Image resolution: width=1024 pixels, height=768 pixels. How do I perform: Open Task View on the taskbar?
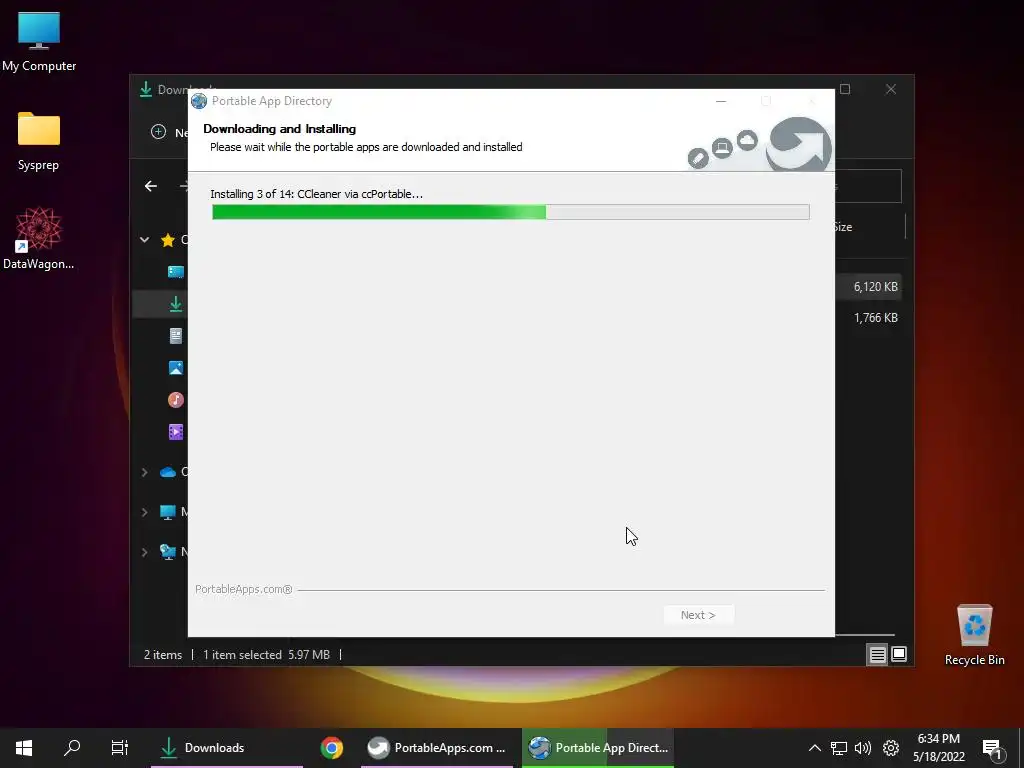point(120,748)
